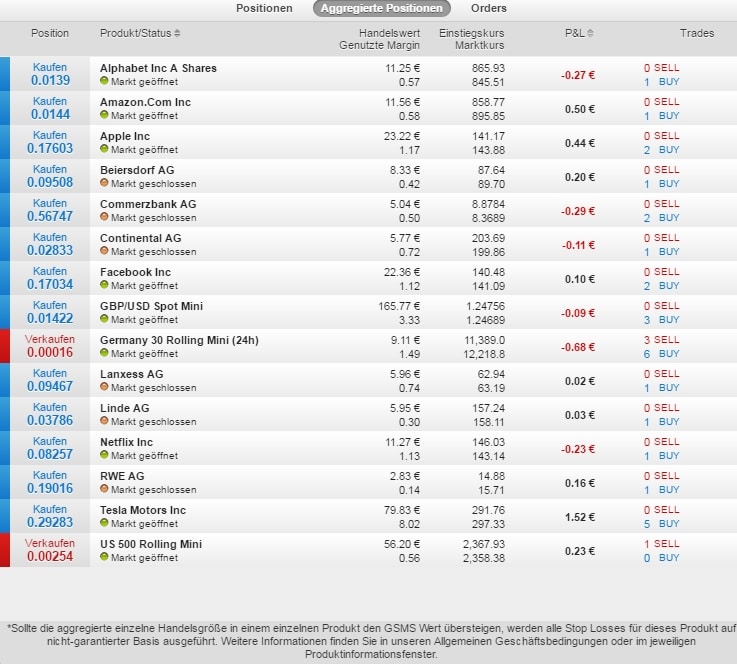Click orange market-closed dot for Beiersdorf AG
Viewport: 737px width, 664px height.
click(104, 184)
